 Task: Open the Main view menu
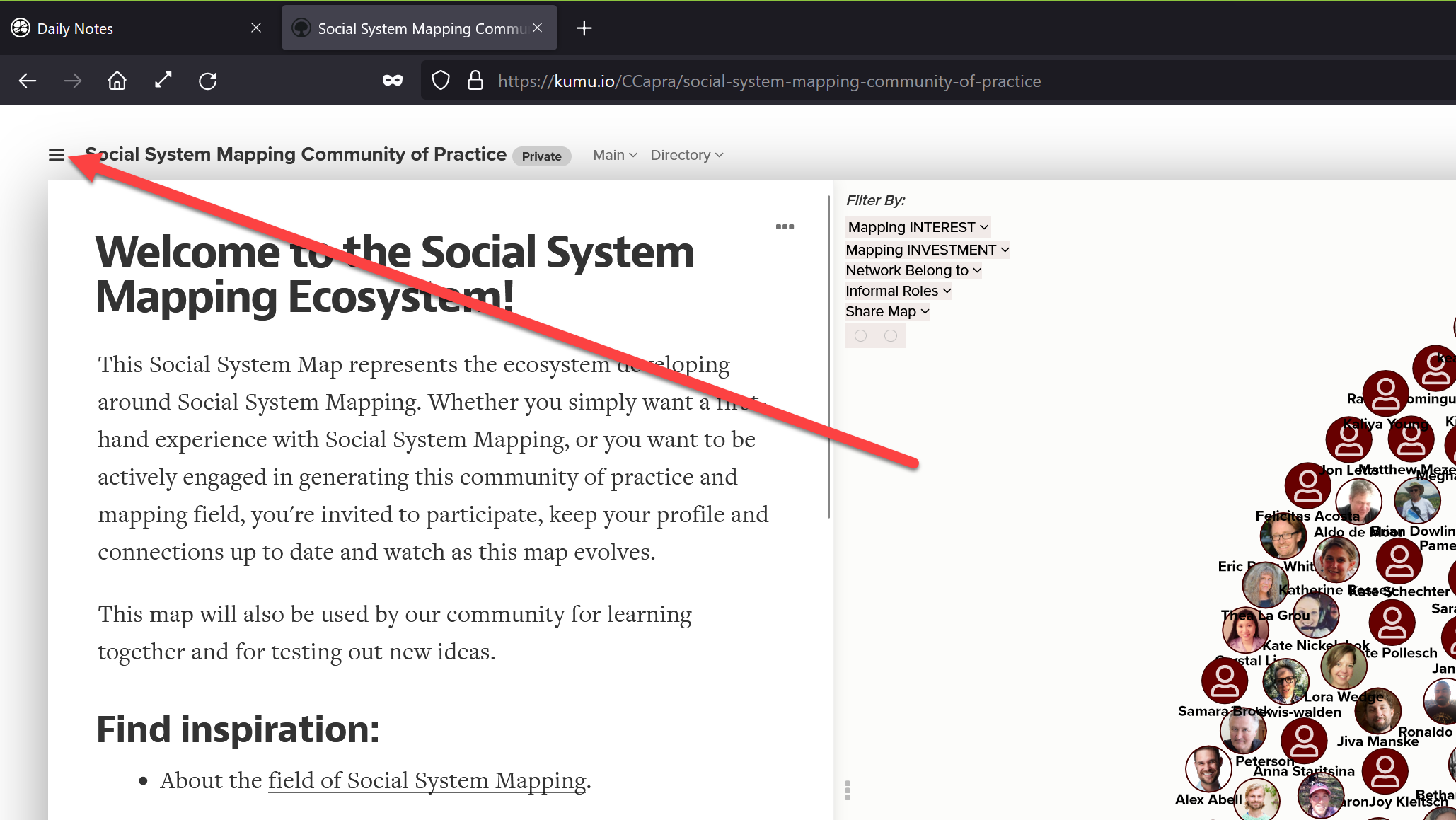(x=615, y=155)
